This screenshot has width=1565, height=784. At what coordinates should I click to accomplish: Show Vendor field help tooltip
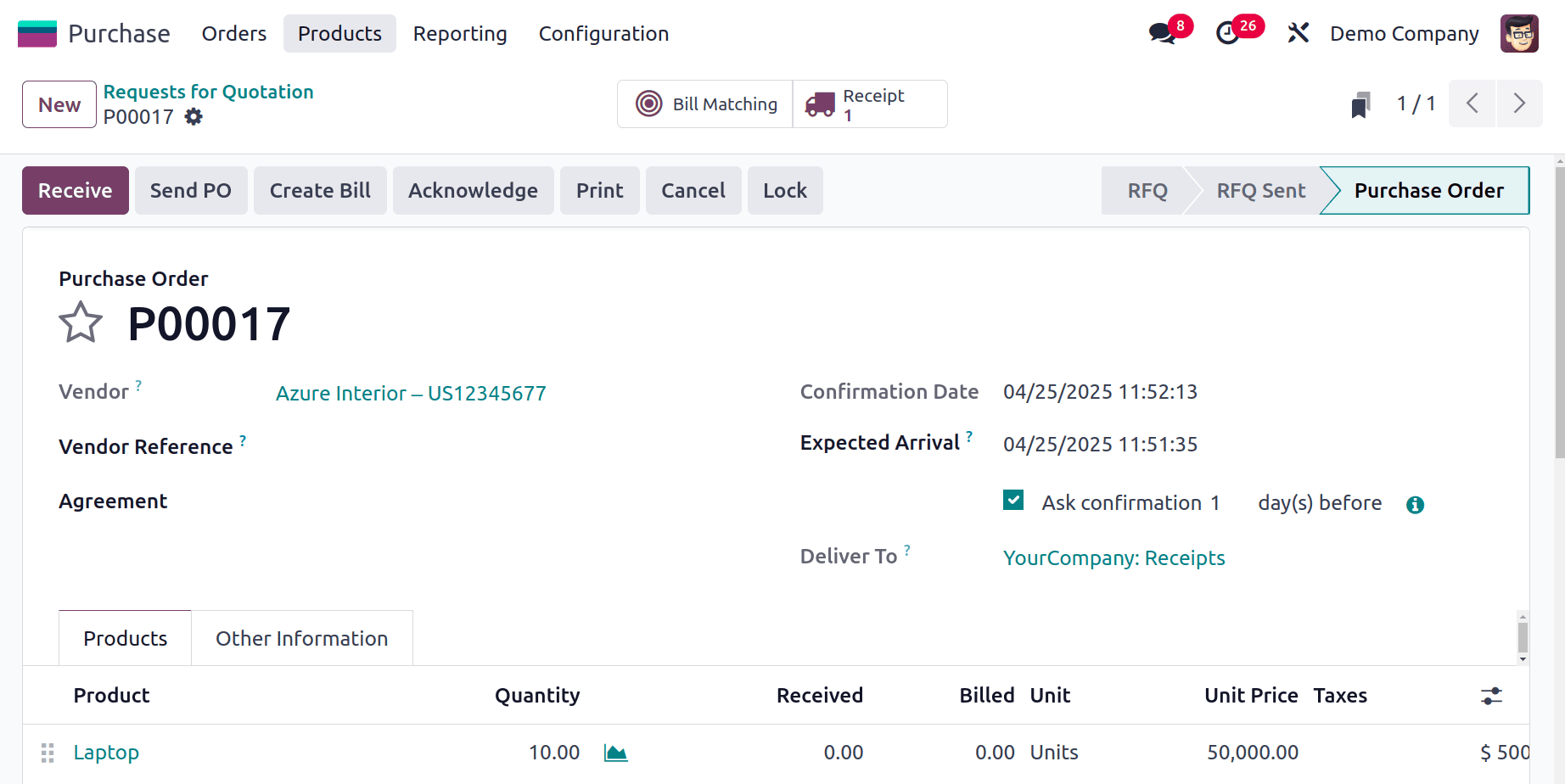tap(138, 385)
